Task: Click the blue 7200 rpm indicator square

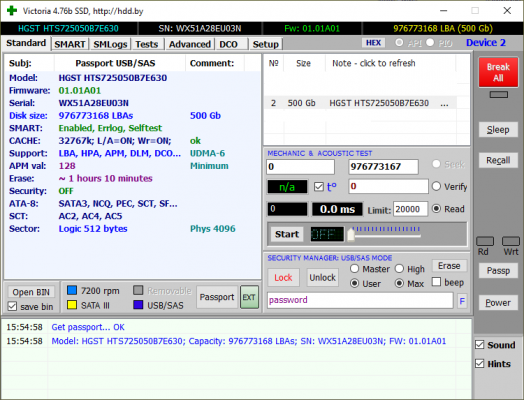Action: tap(72, 290)
